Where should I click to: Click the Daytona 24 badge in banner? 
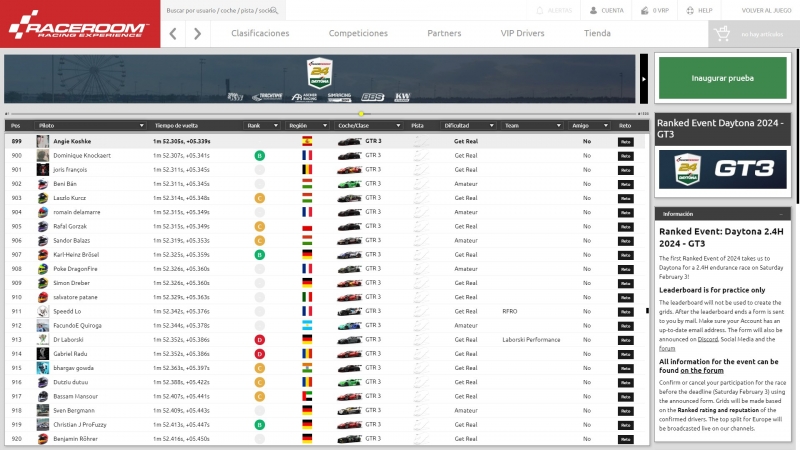320,73
